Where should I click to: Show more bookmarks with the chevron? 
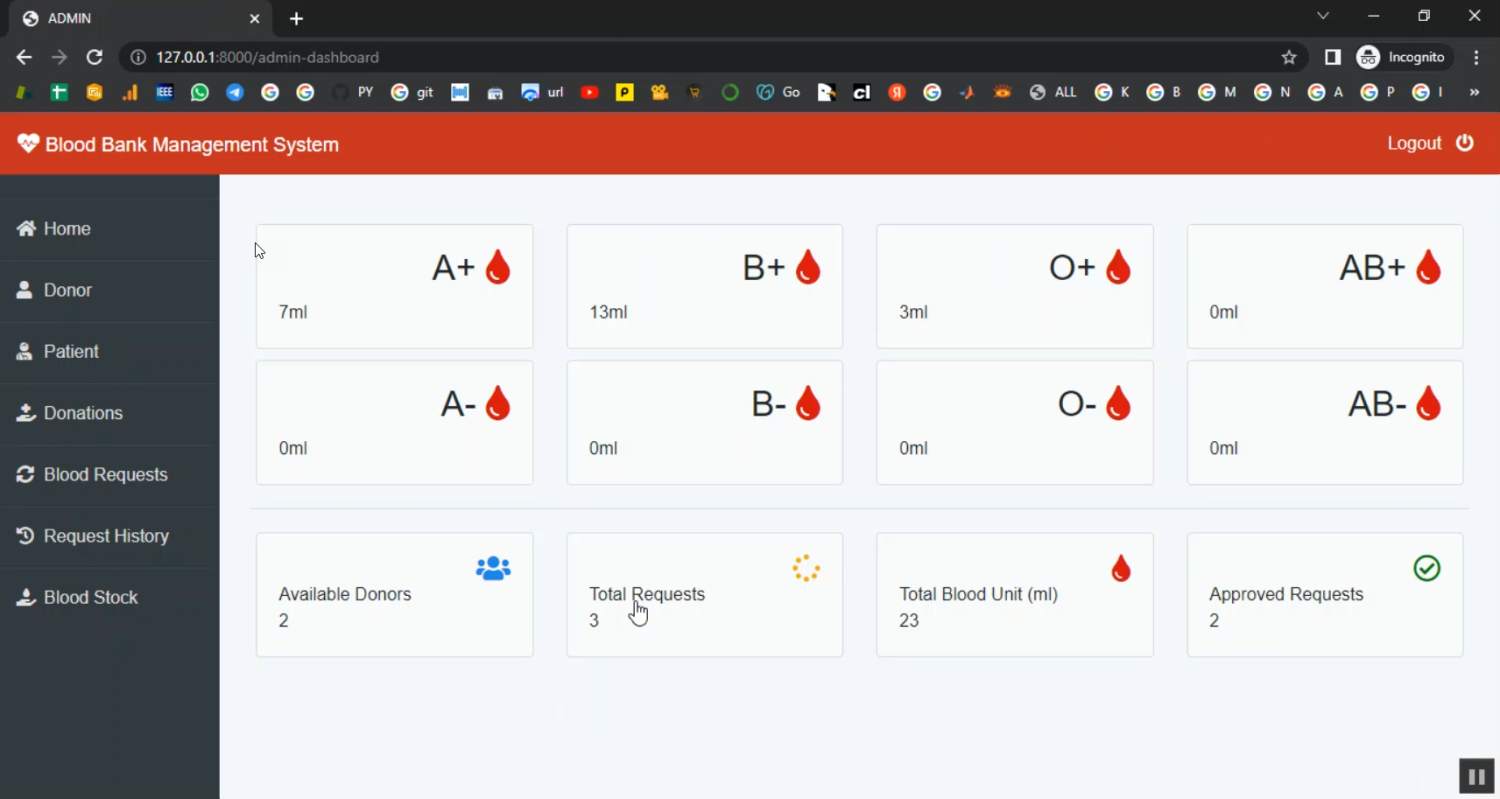coord(1473,92)
